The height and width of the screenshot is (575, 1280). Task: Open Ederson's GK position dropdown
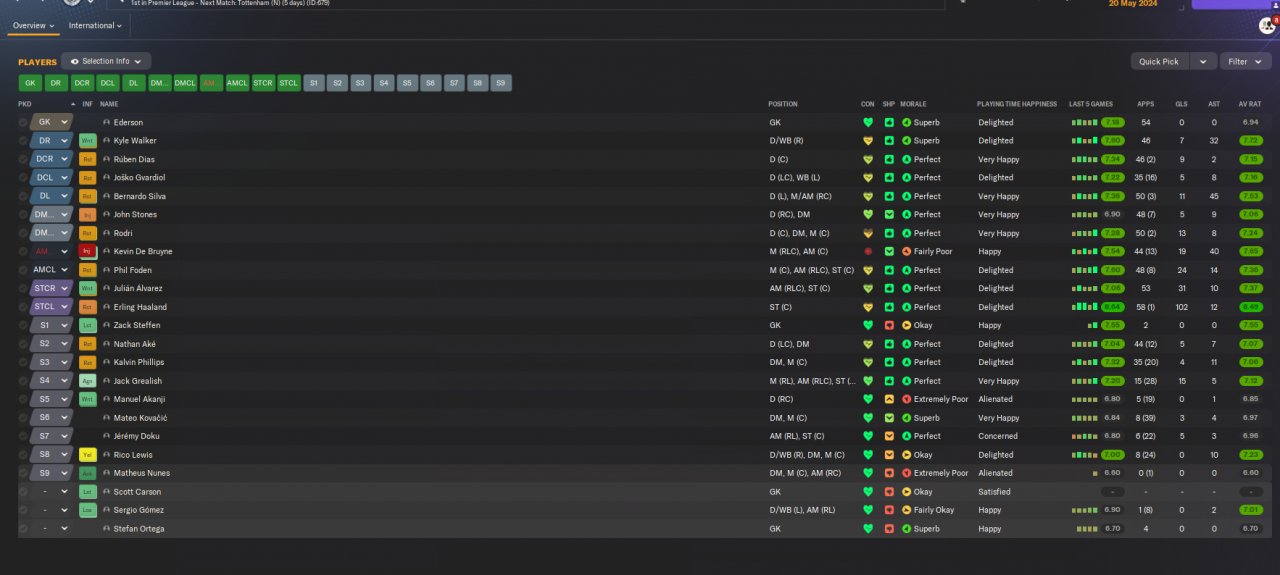tap(52, 122)
